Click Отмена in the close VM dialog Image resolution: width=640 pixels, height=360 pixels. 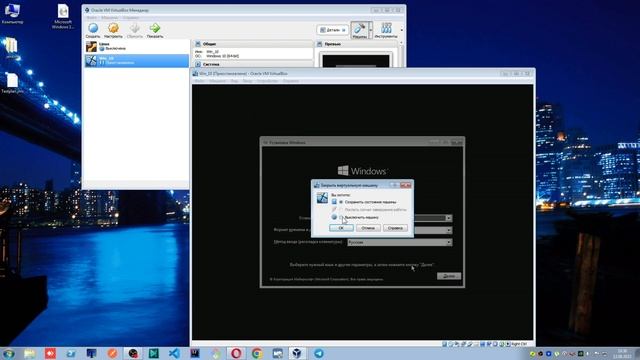click(x=368, y=228)
